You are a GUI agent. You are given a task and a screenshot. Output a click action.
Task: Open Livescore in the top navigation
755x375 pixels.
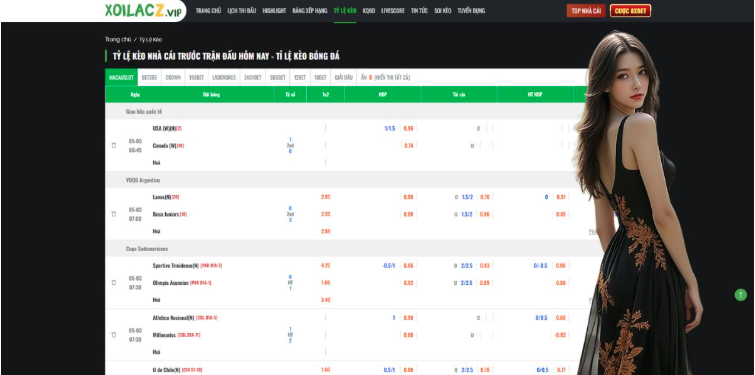pyautogui.click(x=393, y=11)
